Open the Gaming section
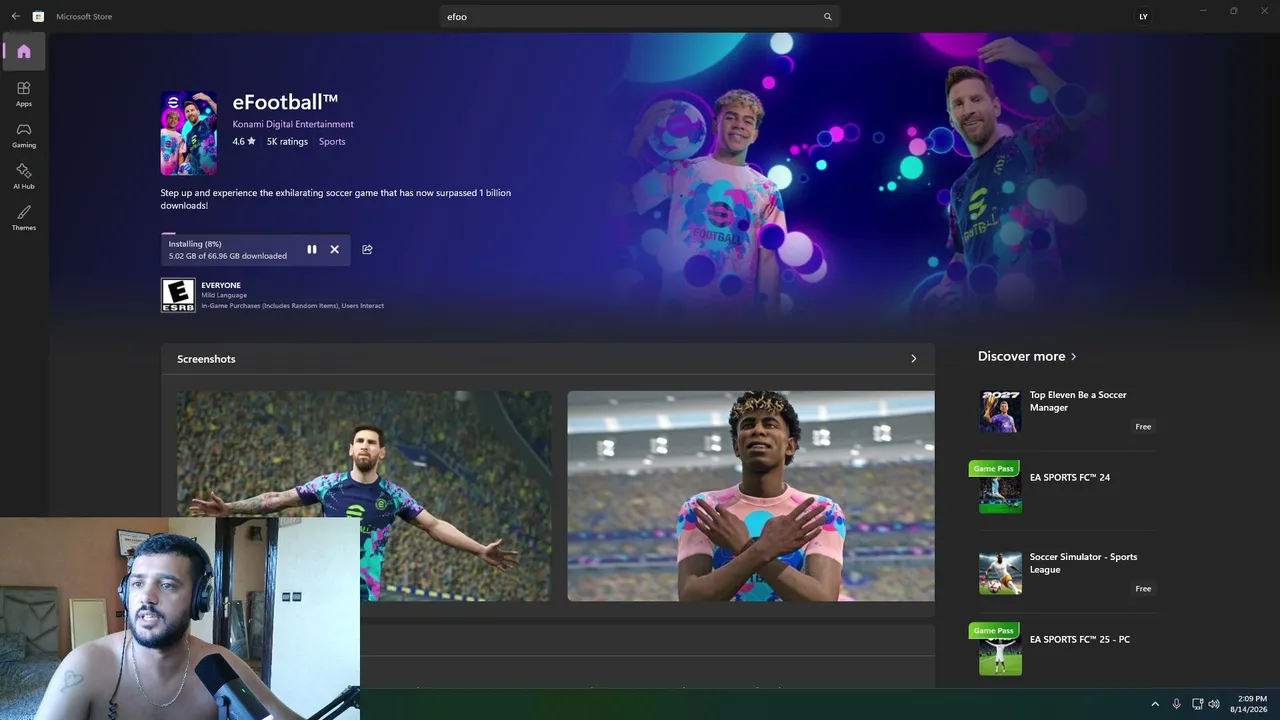 (24, 135)
